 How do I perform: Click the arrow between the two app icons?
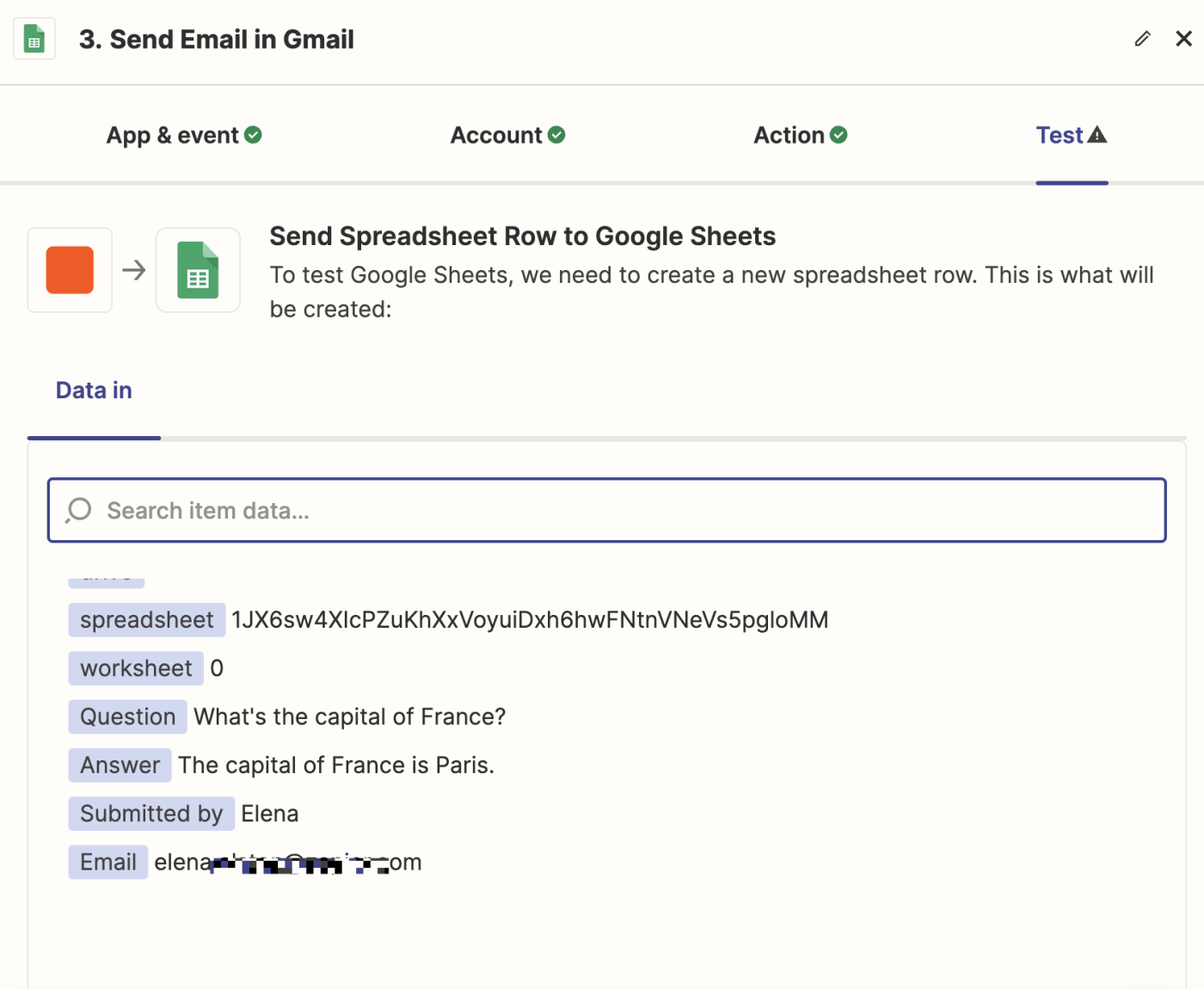(134, 270)
